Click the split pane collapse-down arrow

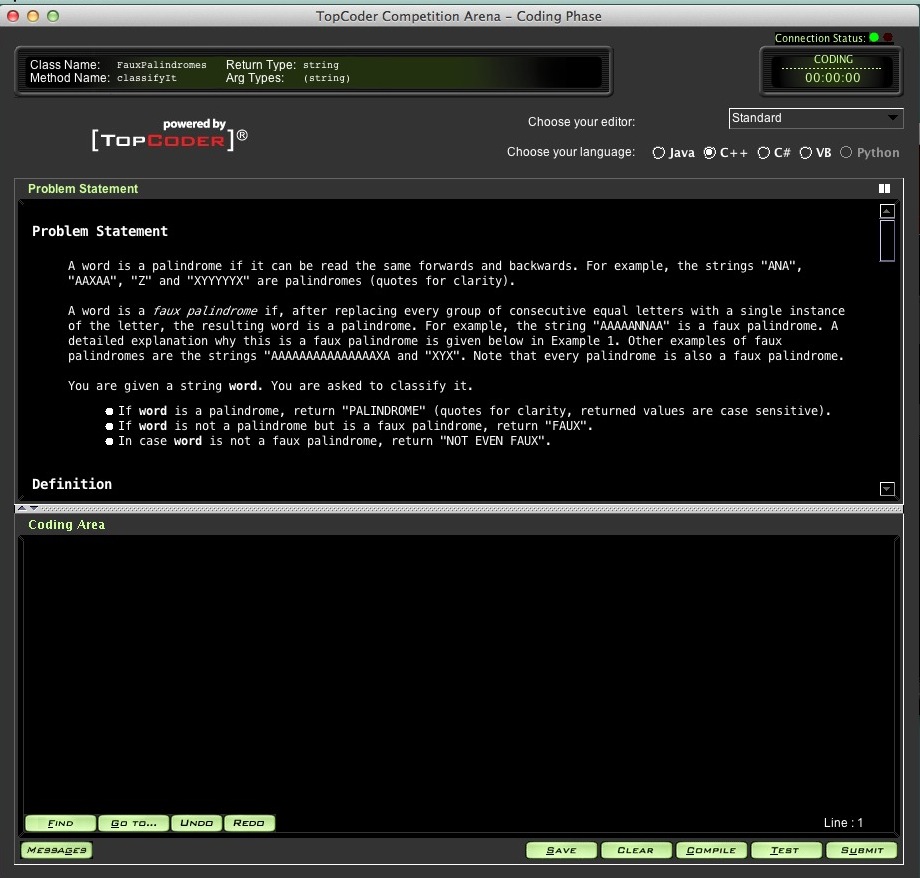point(34,509)
